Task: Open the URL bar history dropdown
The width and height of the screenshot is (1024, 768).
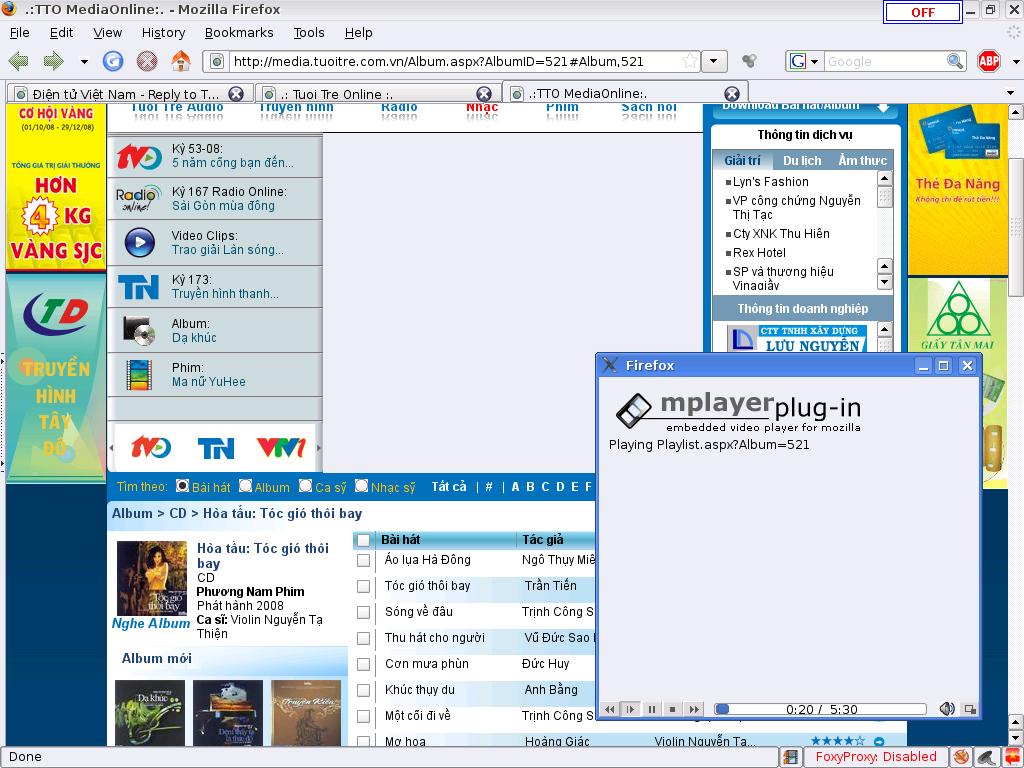Action: (714, 61)
